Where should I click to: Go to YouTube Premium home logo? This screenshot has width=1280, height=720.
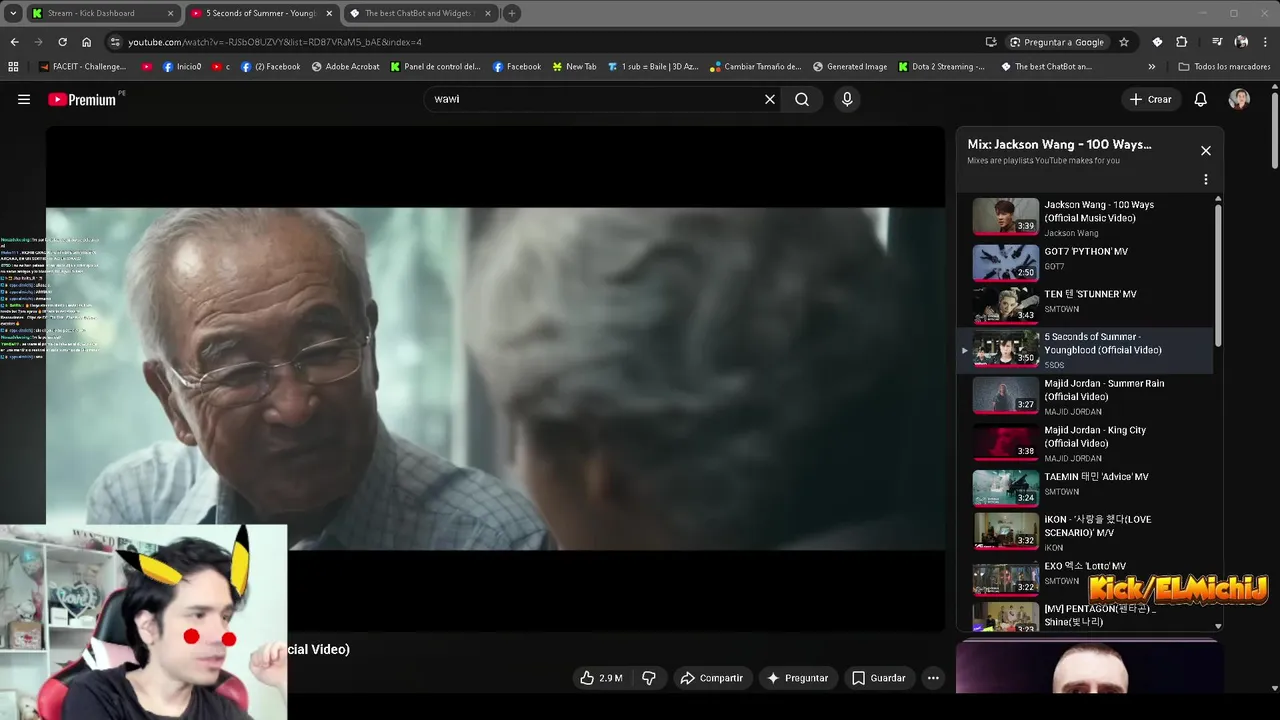[84, 99]
